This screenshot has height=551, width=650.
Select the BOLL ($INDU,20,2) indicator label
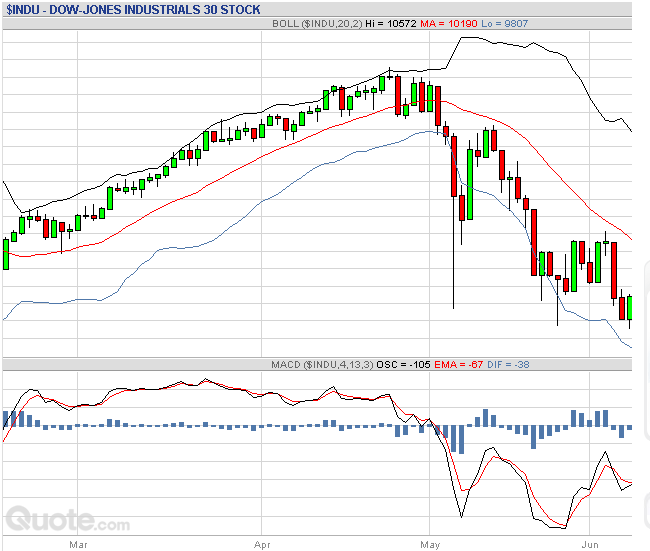click(x=318, y=24)
